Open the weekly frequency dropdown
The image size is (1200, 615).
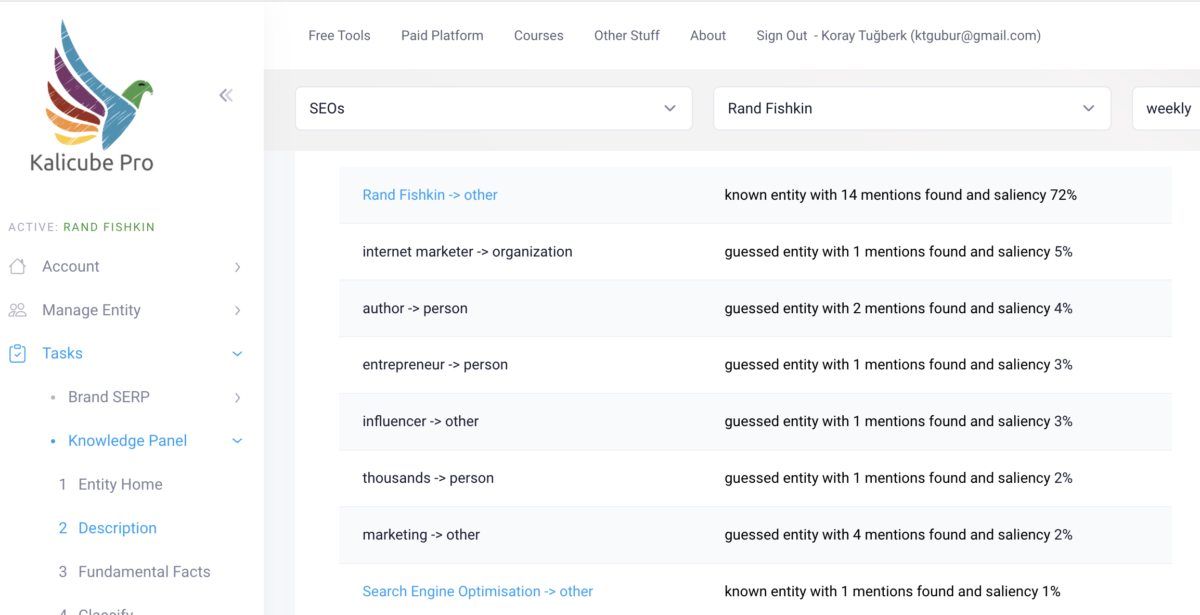pos(1166,108)
